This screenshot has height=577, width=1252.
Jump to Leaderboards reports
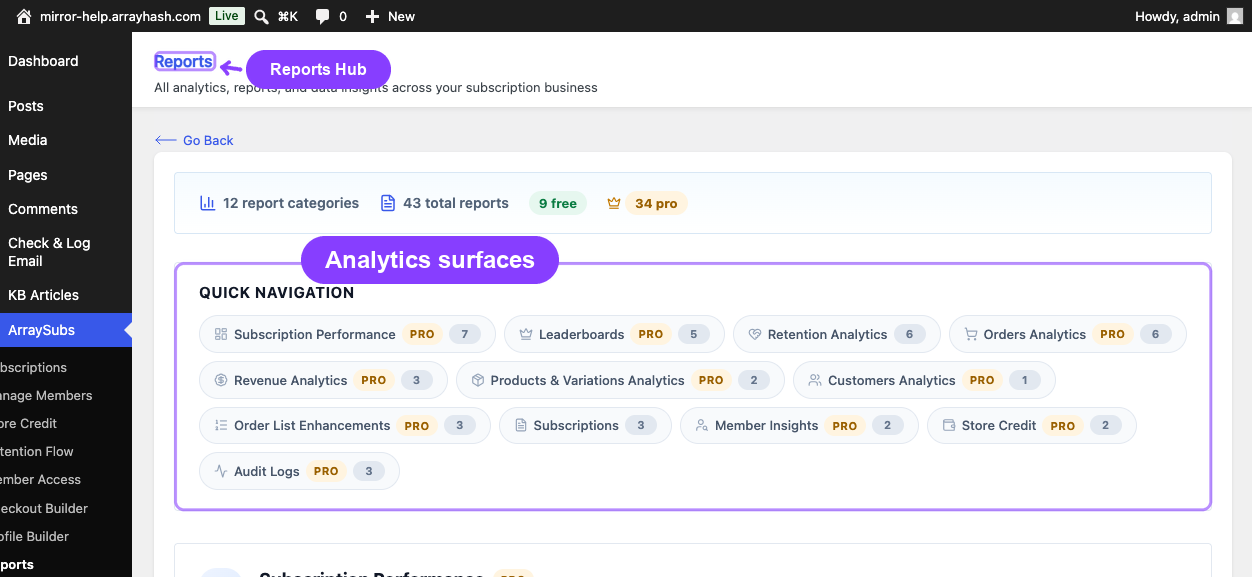tap(614, 334)
